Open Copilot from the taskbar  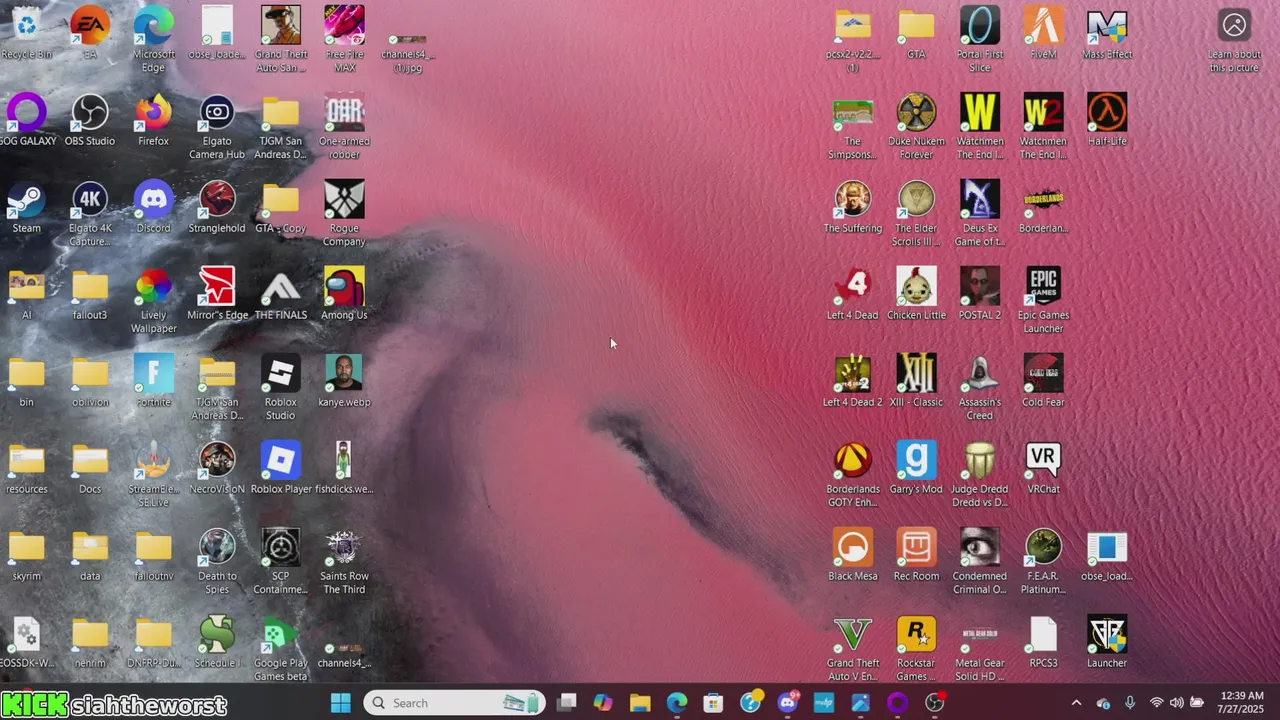tap(603, 703)
